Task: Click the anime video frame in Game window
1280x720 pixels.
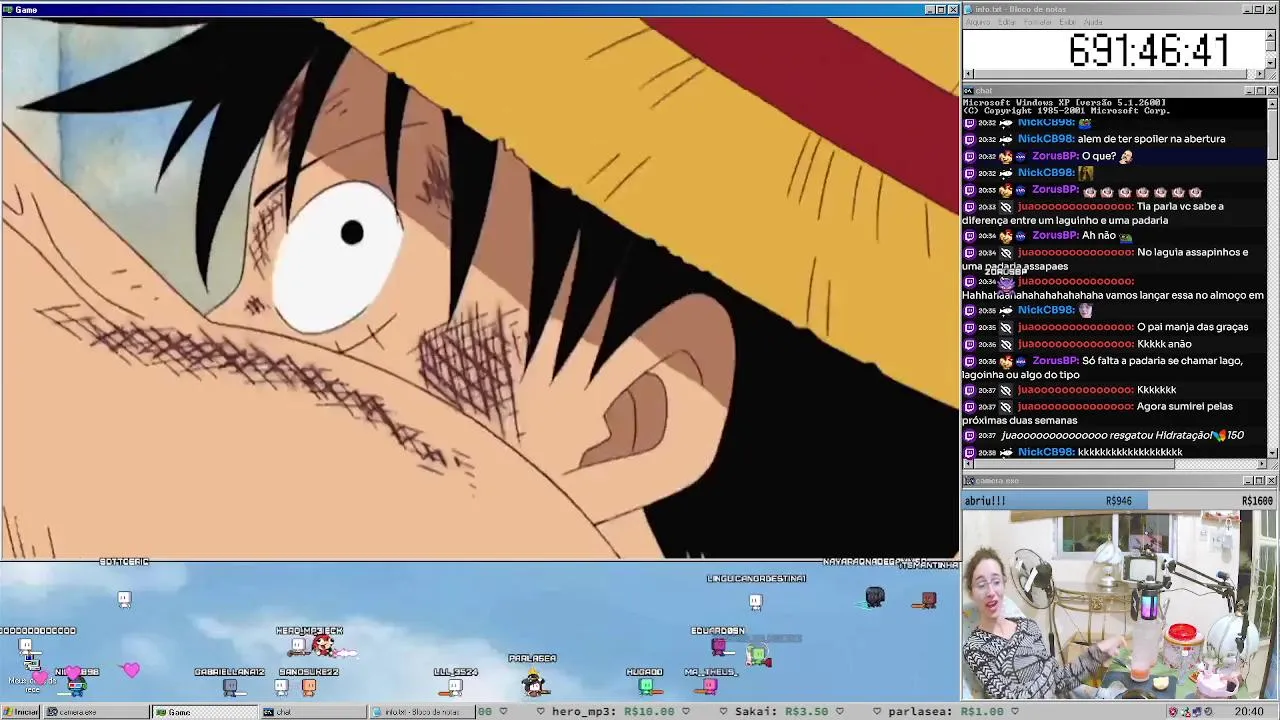Action: point(480,288)
